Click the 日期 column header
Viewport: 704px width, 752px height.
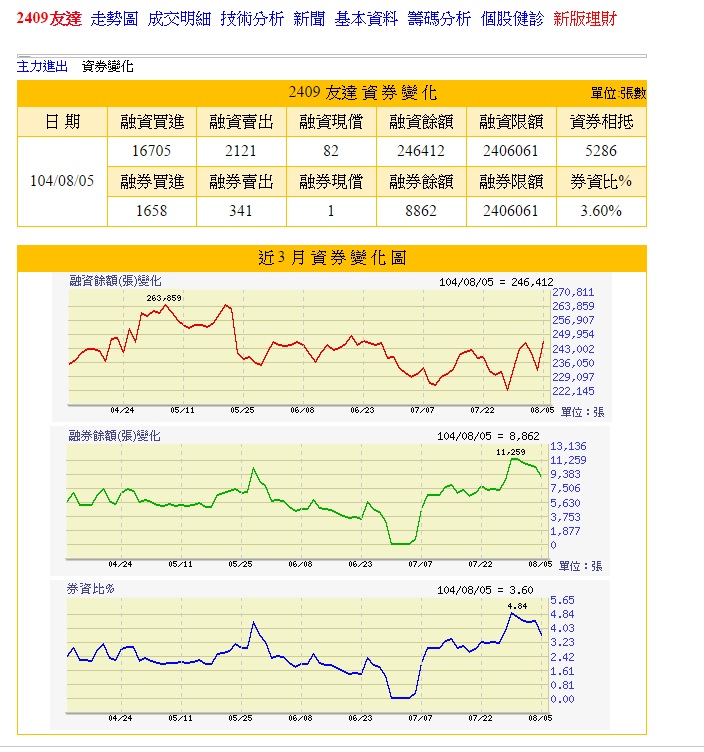pyautogui.click(x=62, y=122)
